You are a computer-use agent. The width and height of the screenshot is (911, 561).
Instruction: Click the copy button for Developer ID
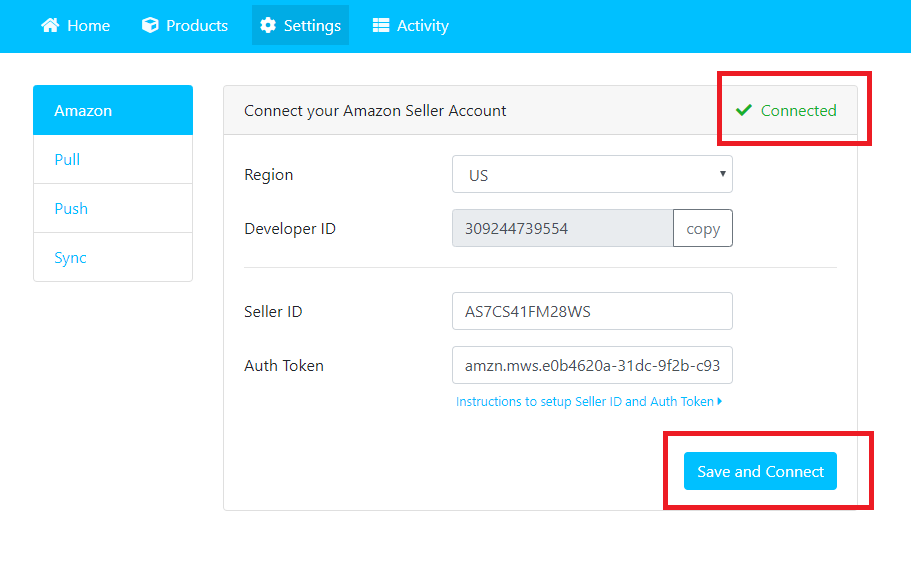(x=702, y=228)
